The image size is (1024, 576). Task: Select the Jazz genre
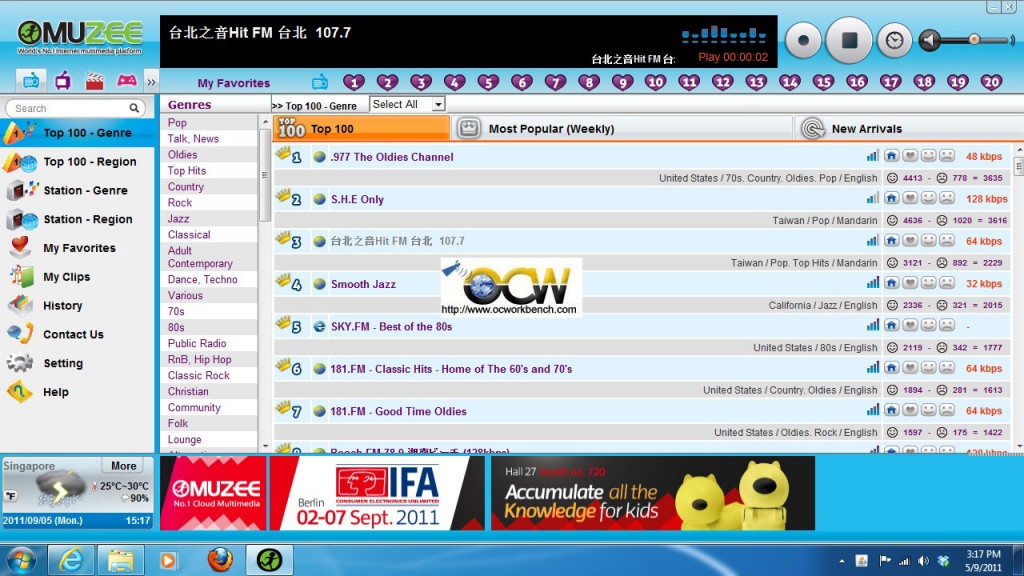coord(178,219)
